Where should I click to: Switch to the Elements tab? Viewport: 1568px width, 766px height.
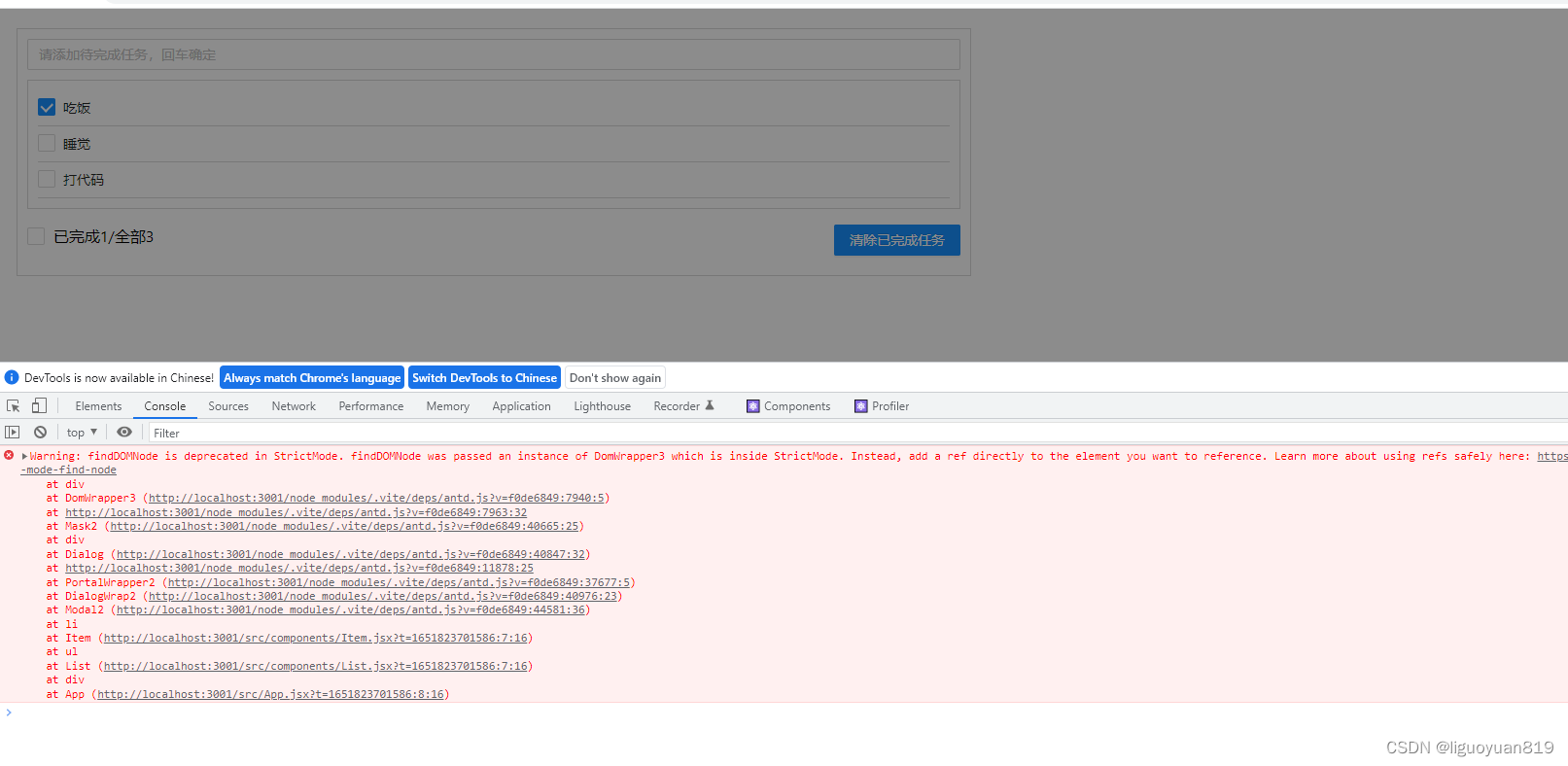(x=98, y=406)
